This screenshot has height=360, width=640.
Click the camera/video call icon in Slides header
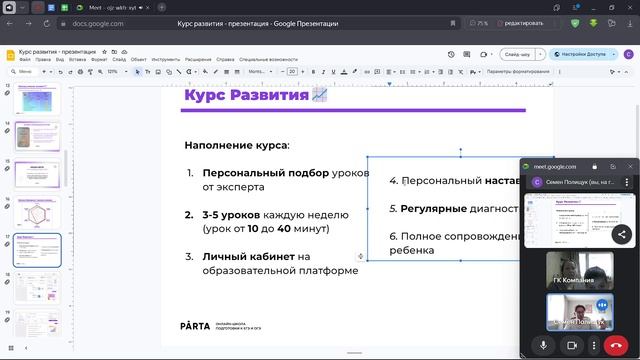click(x=483, y=54)
